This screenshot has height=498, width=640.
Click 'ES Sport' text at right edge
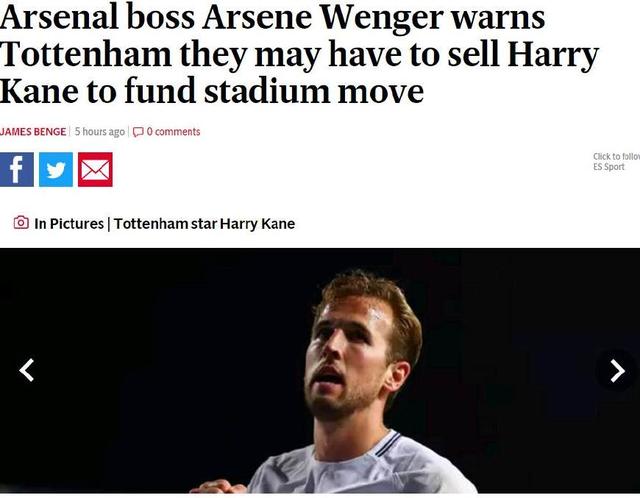click(x=609, y=167)
